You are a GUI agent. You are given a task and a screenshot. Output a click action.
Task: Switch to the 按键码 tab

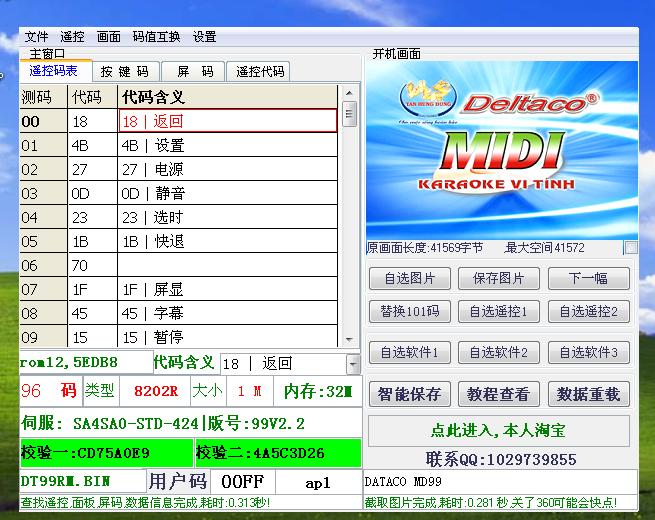pos(124,72)
